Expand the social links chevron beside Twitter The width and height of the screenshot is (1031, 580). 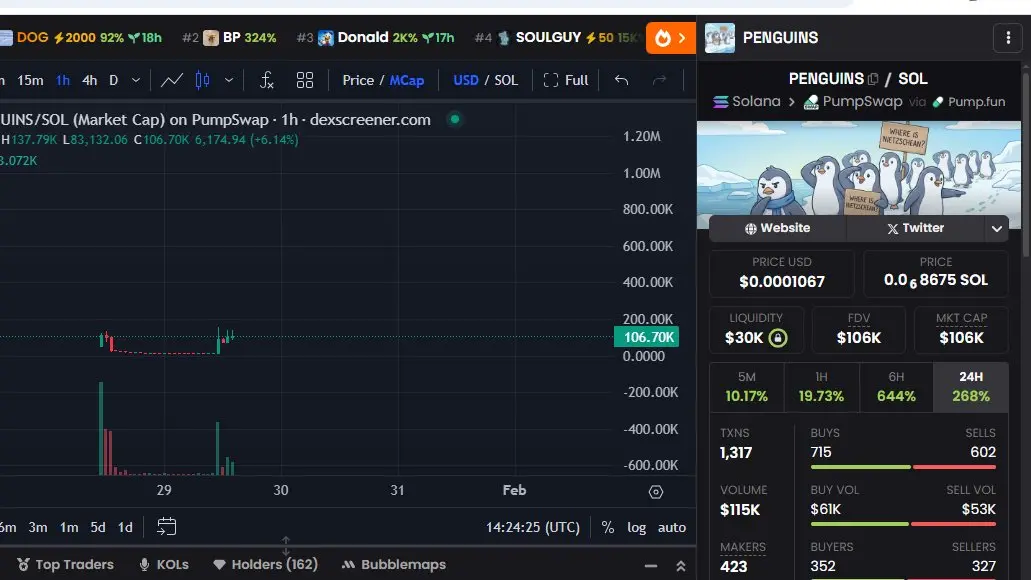[x=997, y=229]
